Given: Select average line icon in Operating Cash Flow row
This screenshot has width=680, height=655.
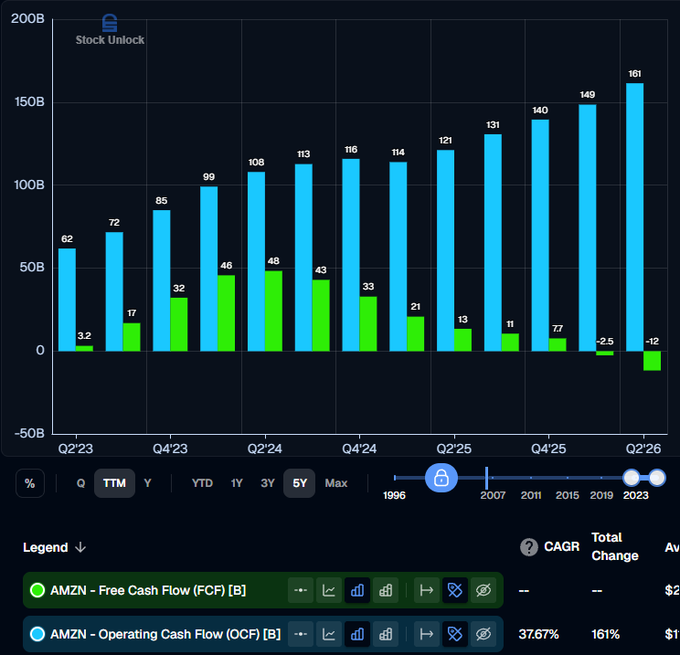Looking at the screenshot, I should tap(301, 634).
